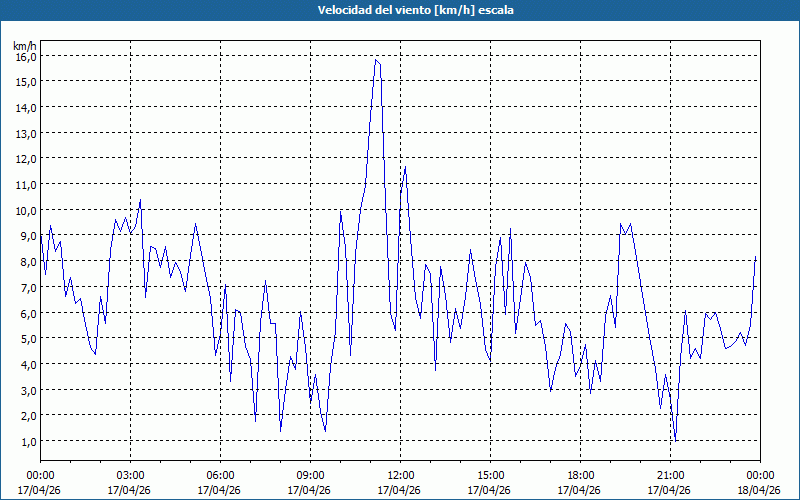Select the 03:00 time label

[x=130, y=475]
